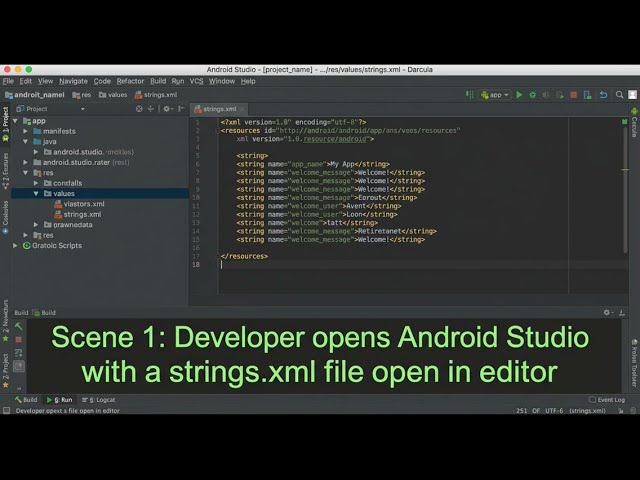This screenshot has height=480, width=640.
Task: Run the app with green play button
Action: (x=519, y=95)
